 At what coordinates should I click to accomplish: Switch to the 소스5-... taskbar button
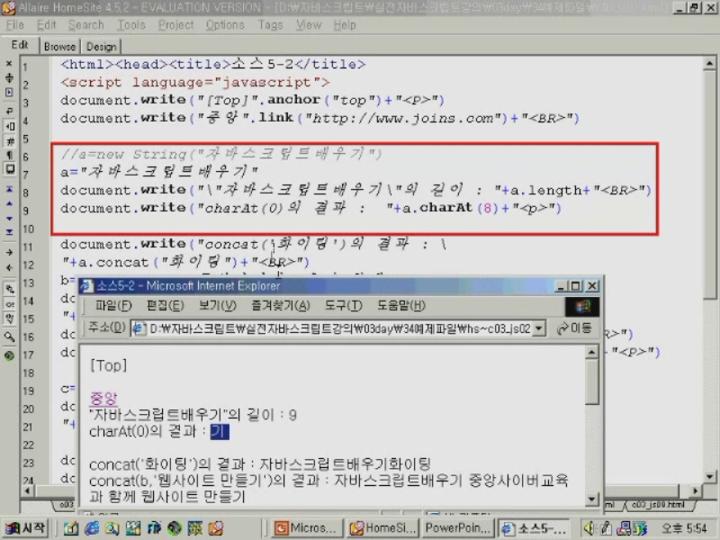point(534,528)
